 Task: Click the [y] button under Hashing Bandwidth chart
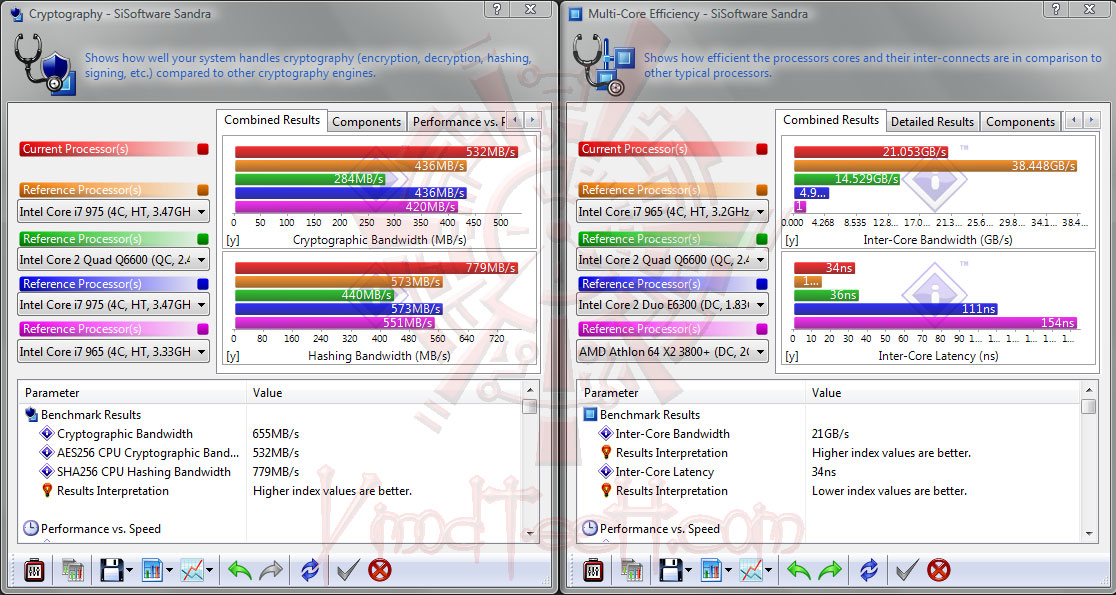coord(233,356)
